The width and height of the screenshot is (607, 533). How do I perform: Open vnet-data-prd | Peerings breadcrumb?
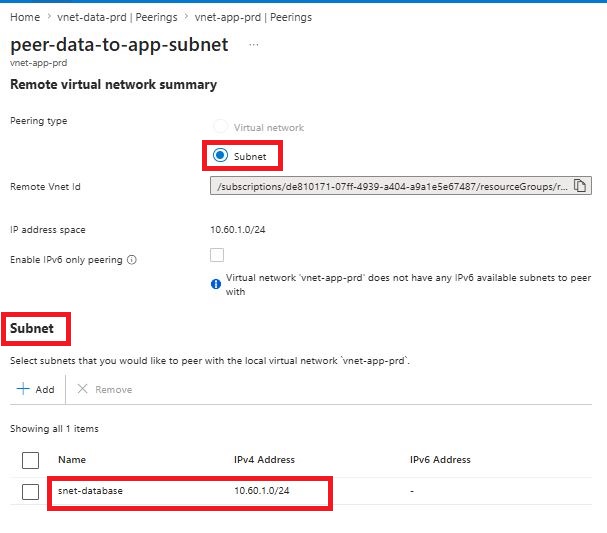point(117,17)
